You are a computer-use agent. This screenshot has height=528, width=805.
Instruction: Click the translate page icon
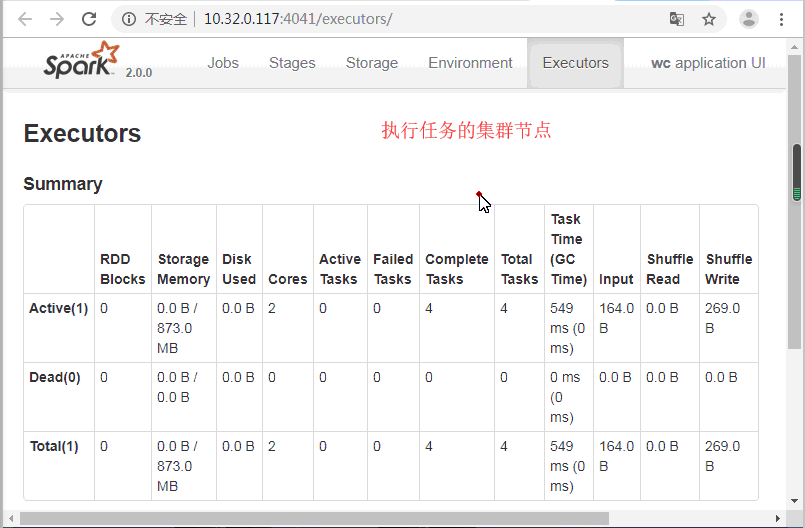tap(677, 19)
